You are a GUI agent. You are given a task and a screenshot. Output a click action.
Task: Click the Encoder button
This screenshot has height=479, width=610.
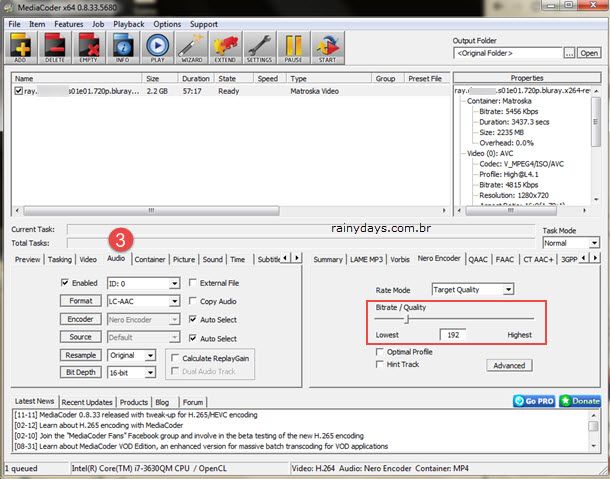[81, 319]
